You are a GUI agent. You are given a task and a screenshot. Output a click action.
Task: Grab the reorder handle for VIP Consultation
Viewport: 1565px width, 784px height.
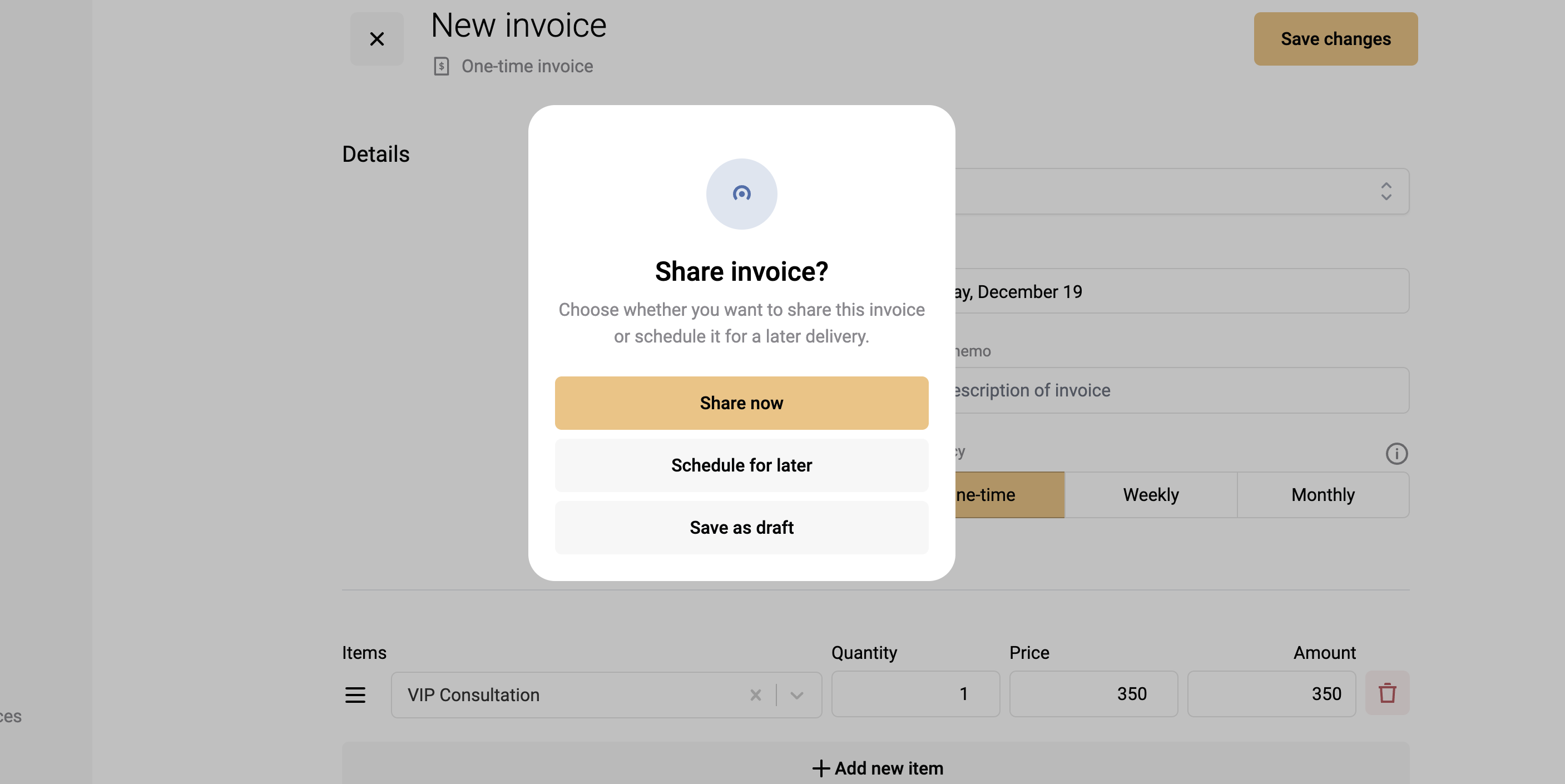click(x=355, y=694)
